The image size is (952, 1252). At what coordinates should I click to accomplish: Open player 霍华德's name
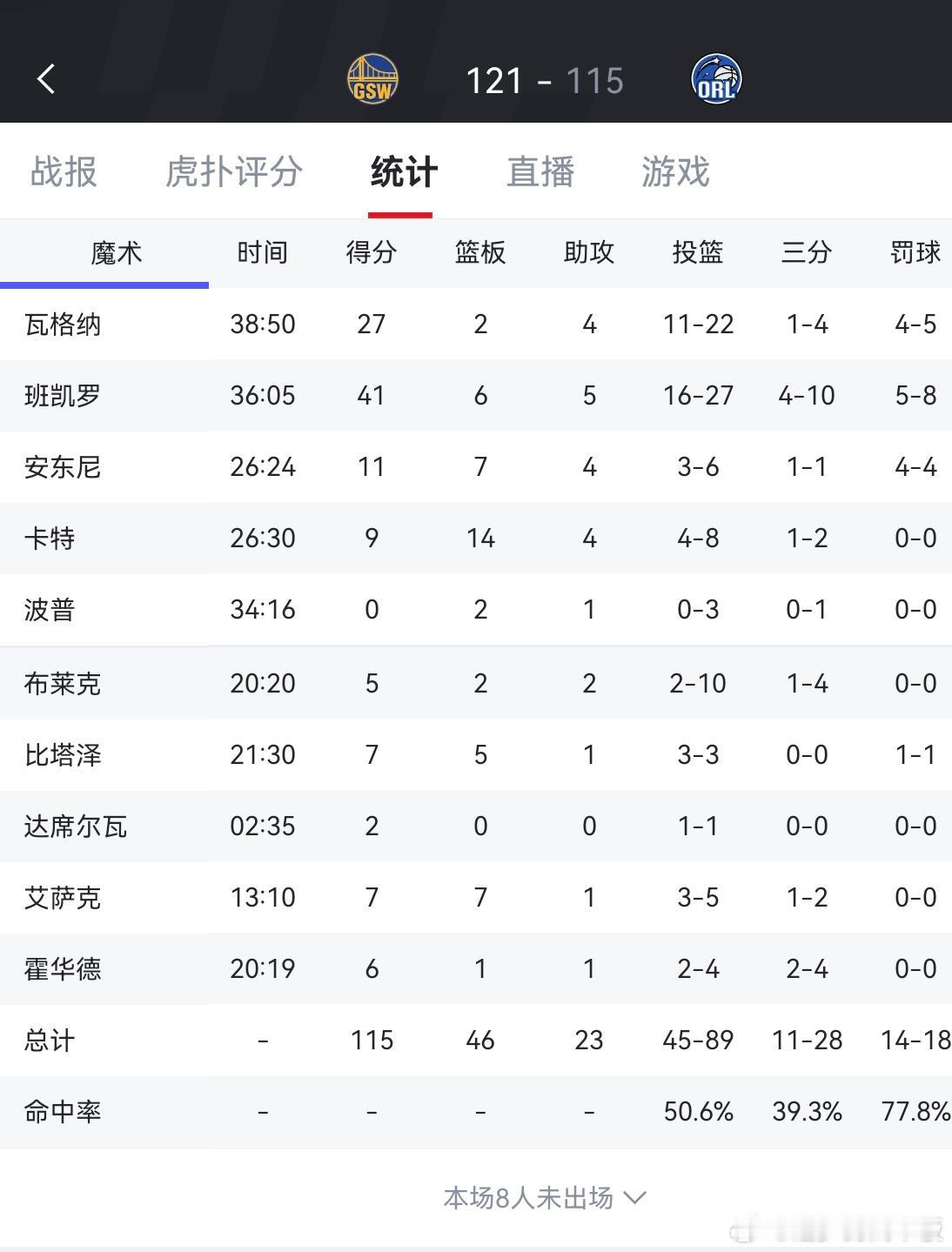click(x=63, y=968)
